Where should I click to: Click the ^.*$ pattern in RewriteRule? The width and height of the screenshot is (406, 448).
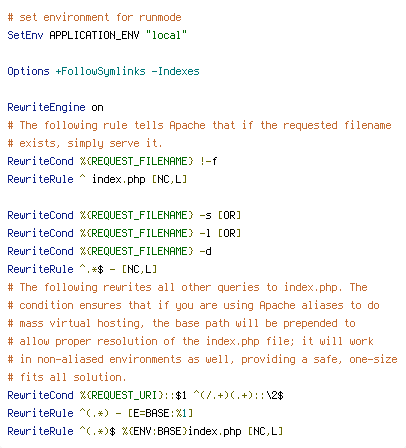tap(91, 269)
